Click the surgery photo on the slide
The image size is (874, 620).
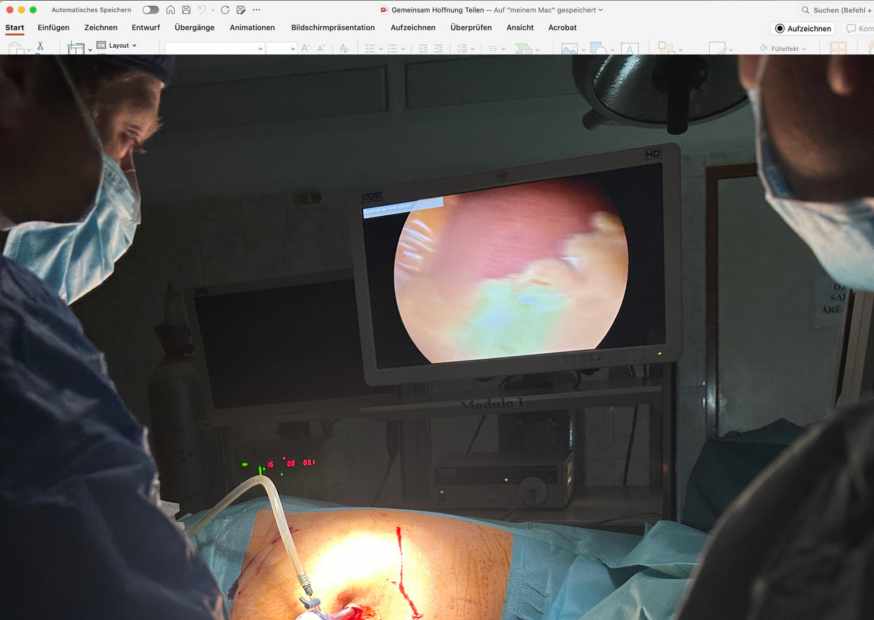coord(437,337)
